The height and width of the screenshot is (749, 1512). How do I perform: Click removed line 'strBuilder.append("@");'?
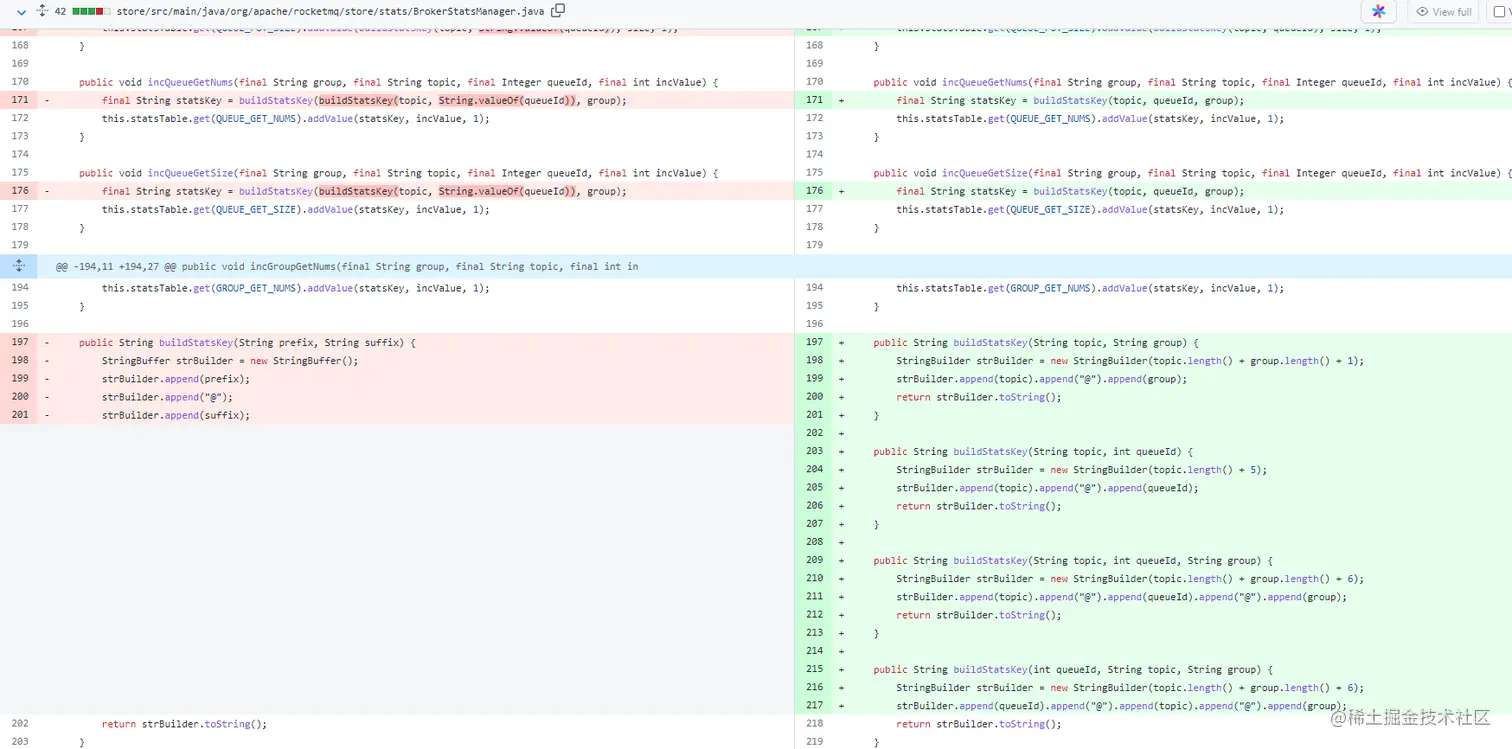(x=167, y=397)
